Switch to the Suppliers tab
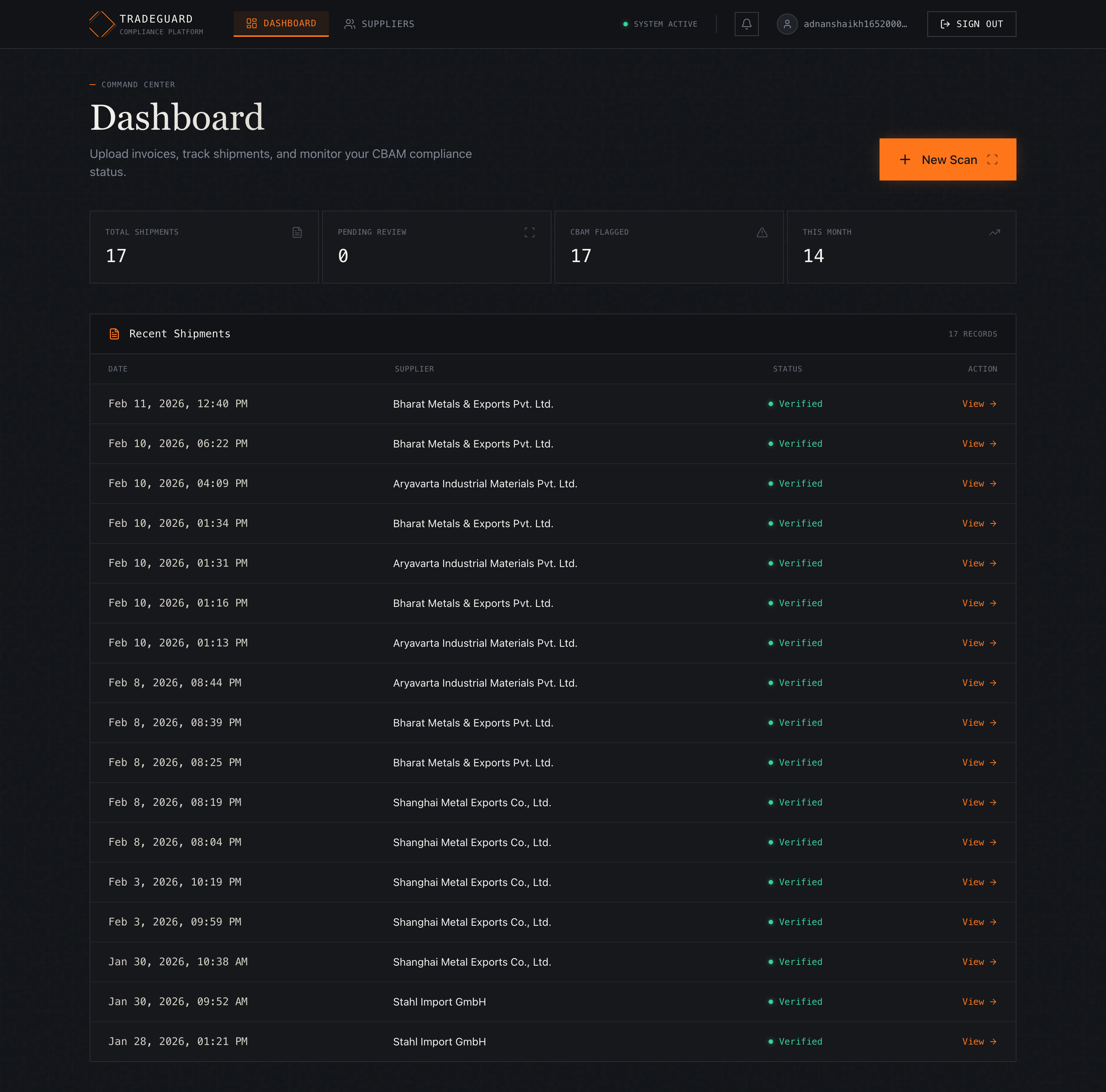 pos(387,23)
